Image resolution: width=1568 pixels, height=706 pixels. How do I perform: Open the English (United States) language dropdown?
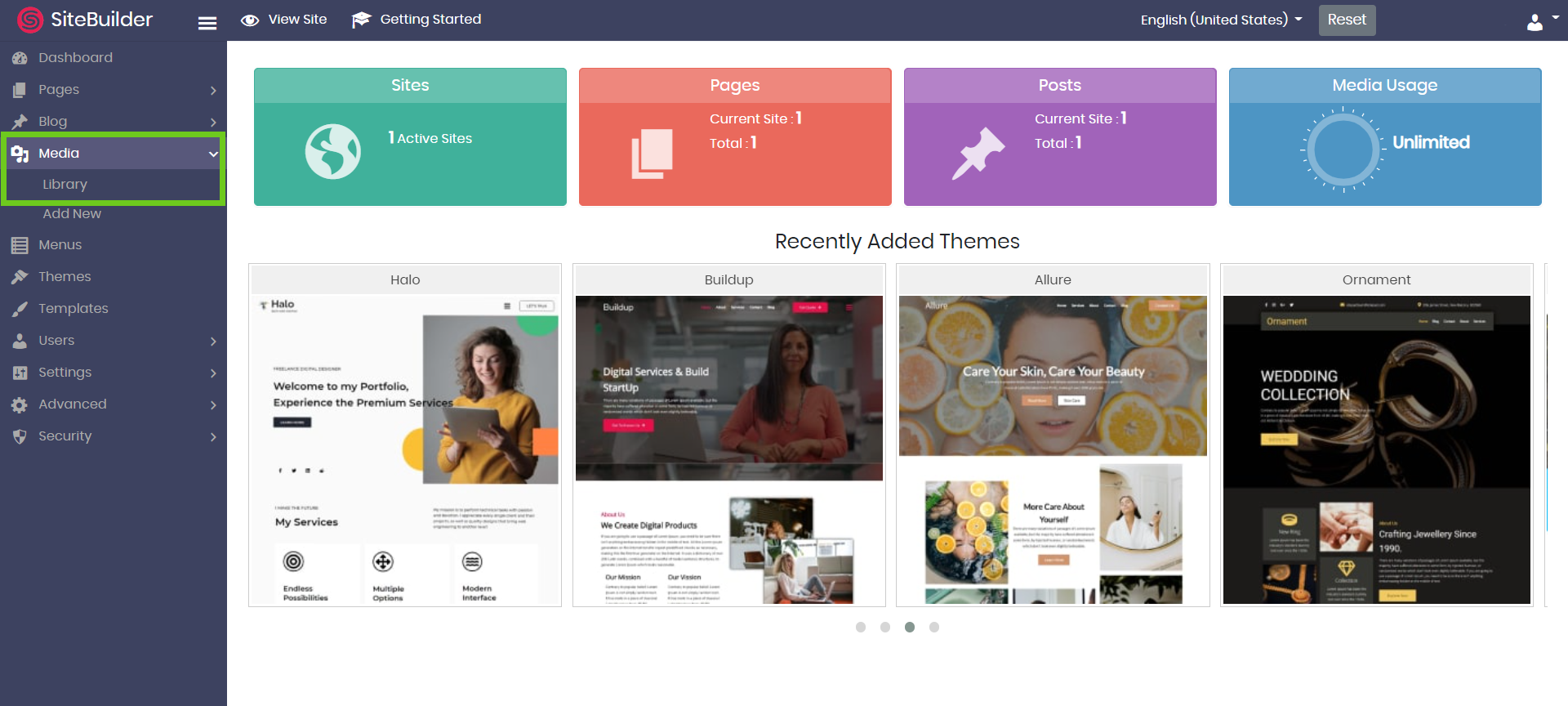point(1220,20)
